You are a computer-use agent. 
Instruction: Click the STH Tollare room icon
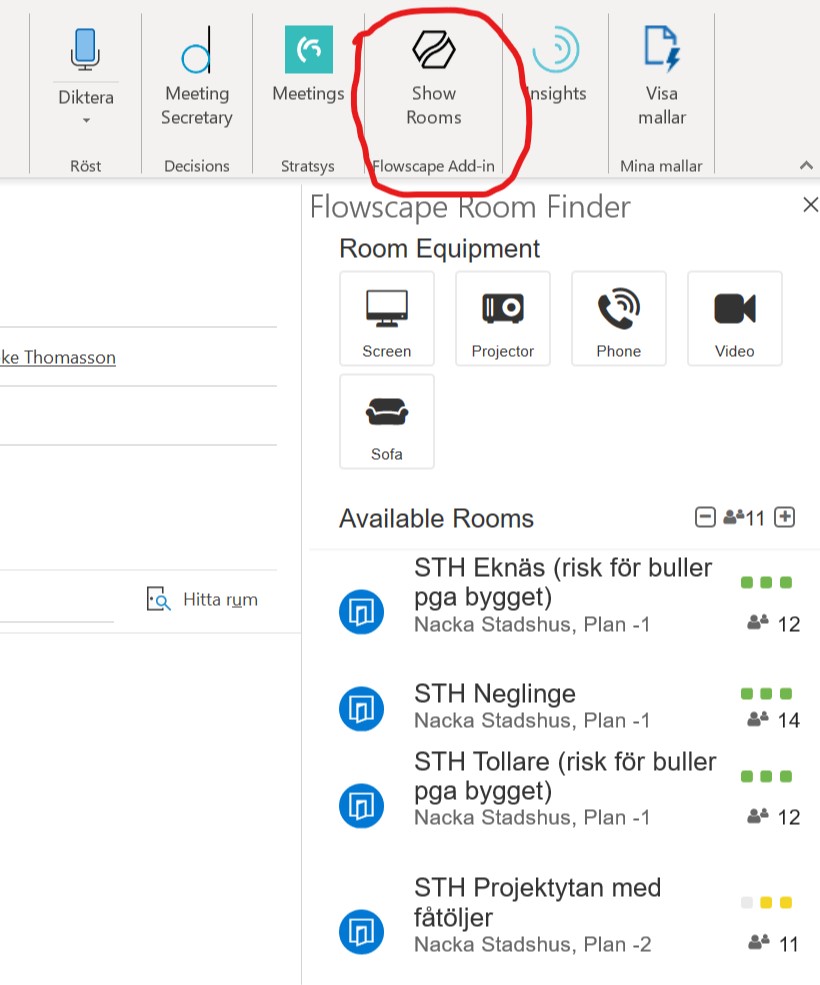coord(361,805)
